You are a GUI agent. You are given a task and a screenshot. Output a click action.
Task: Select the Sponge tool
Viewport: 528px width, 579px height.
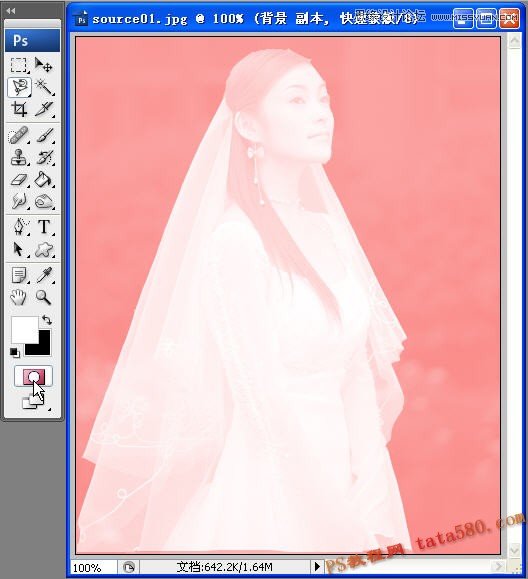[x=44, y=202]
